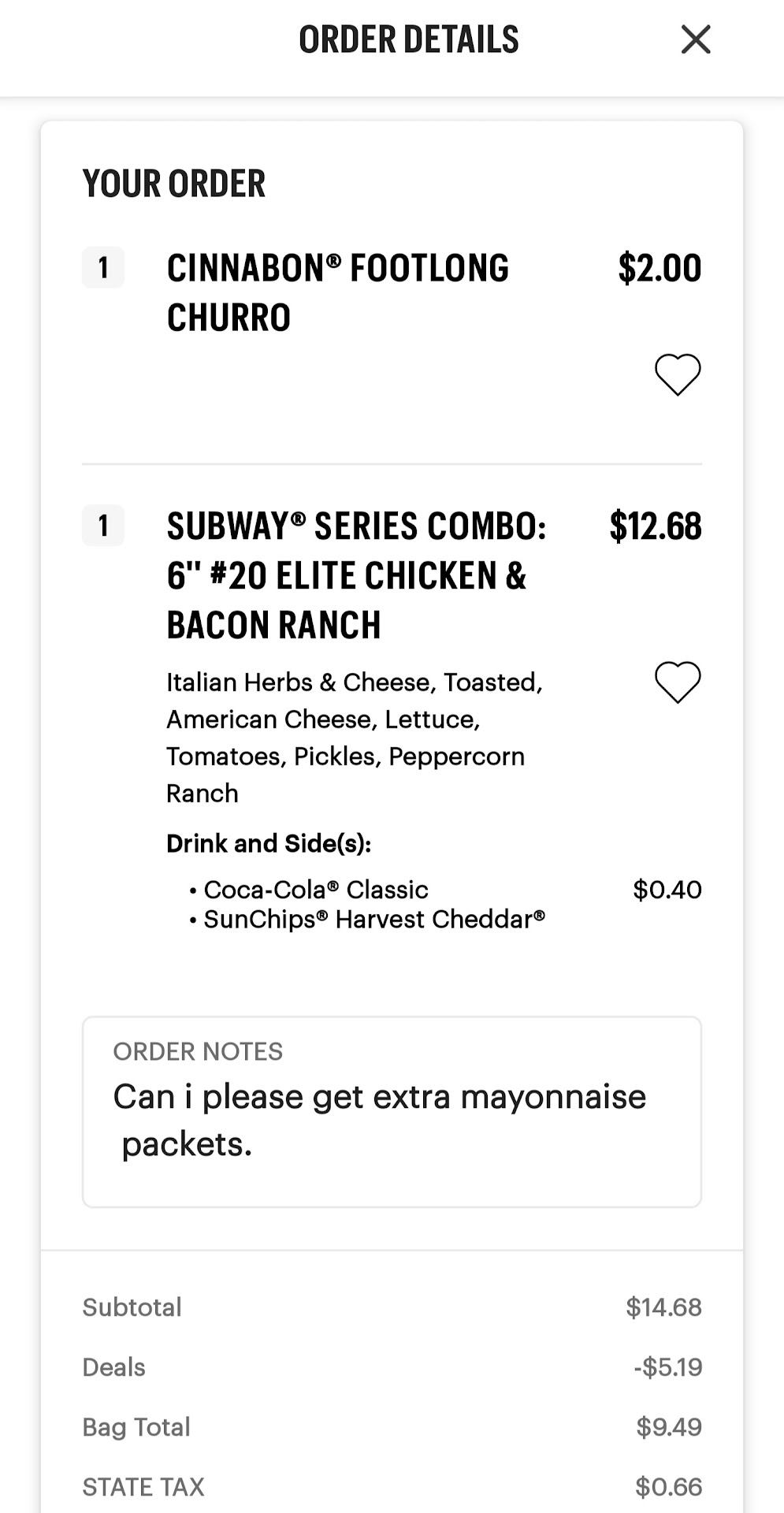The width and height of the screenshot is (784, 1513).
Task: Open the Subway Series Combo item title
Action: [x=356, y=575]
